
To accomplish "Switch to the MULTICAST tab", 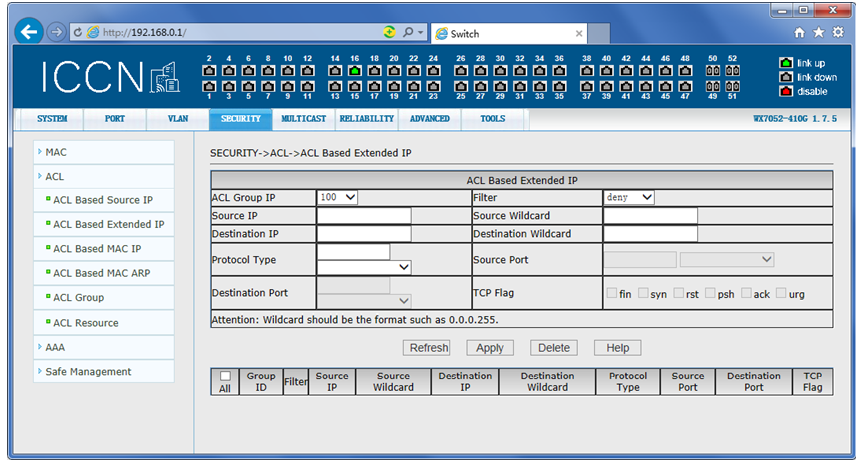I will [x=303, y=119].
